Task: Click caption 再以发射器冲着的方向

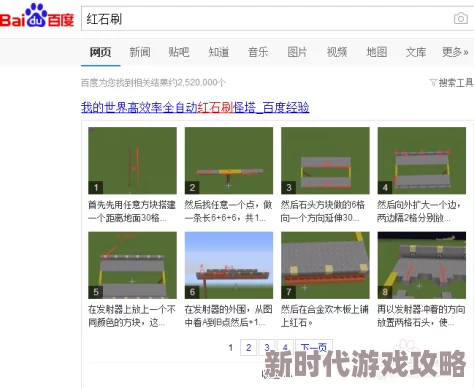Action: click(421, 316)
